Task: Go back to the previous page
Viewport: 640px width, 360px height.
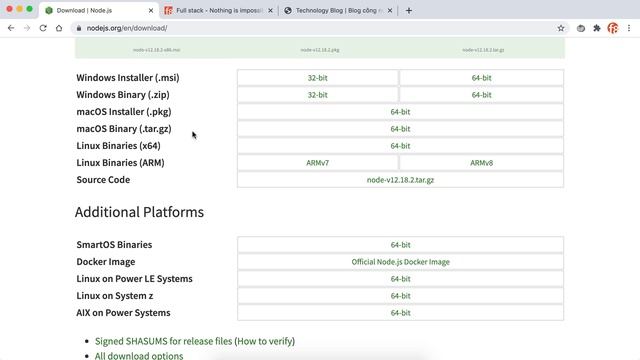Action: click(11, 28)
